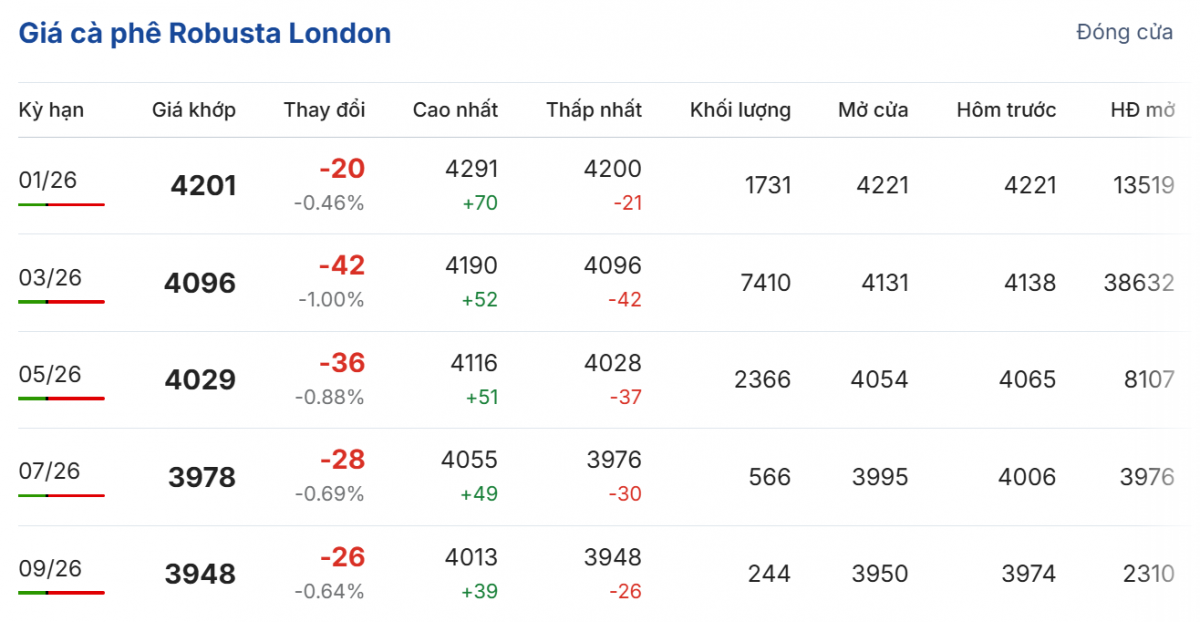Click the 'Hôm trước' column header

pos(1006,110)
